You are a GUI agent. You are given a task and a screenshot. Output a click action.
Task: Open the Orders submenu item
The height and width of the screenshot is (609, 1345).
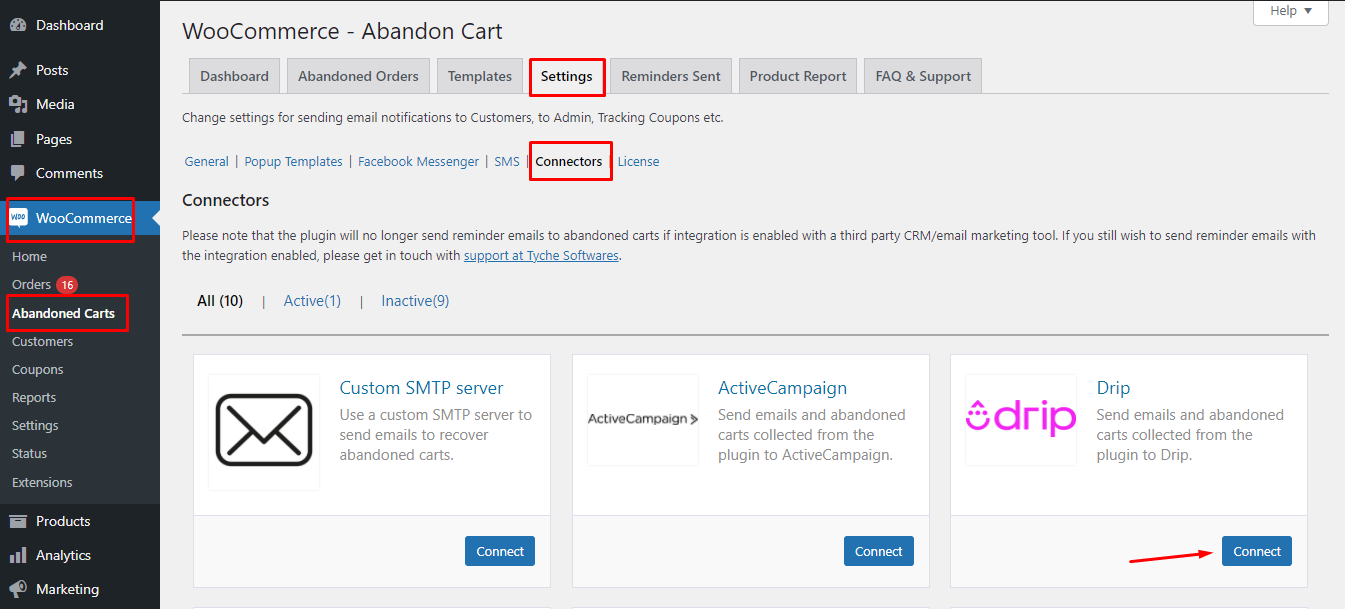click(31, 285)
